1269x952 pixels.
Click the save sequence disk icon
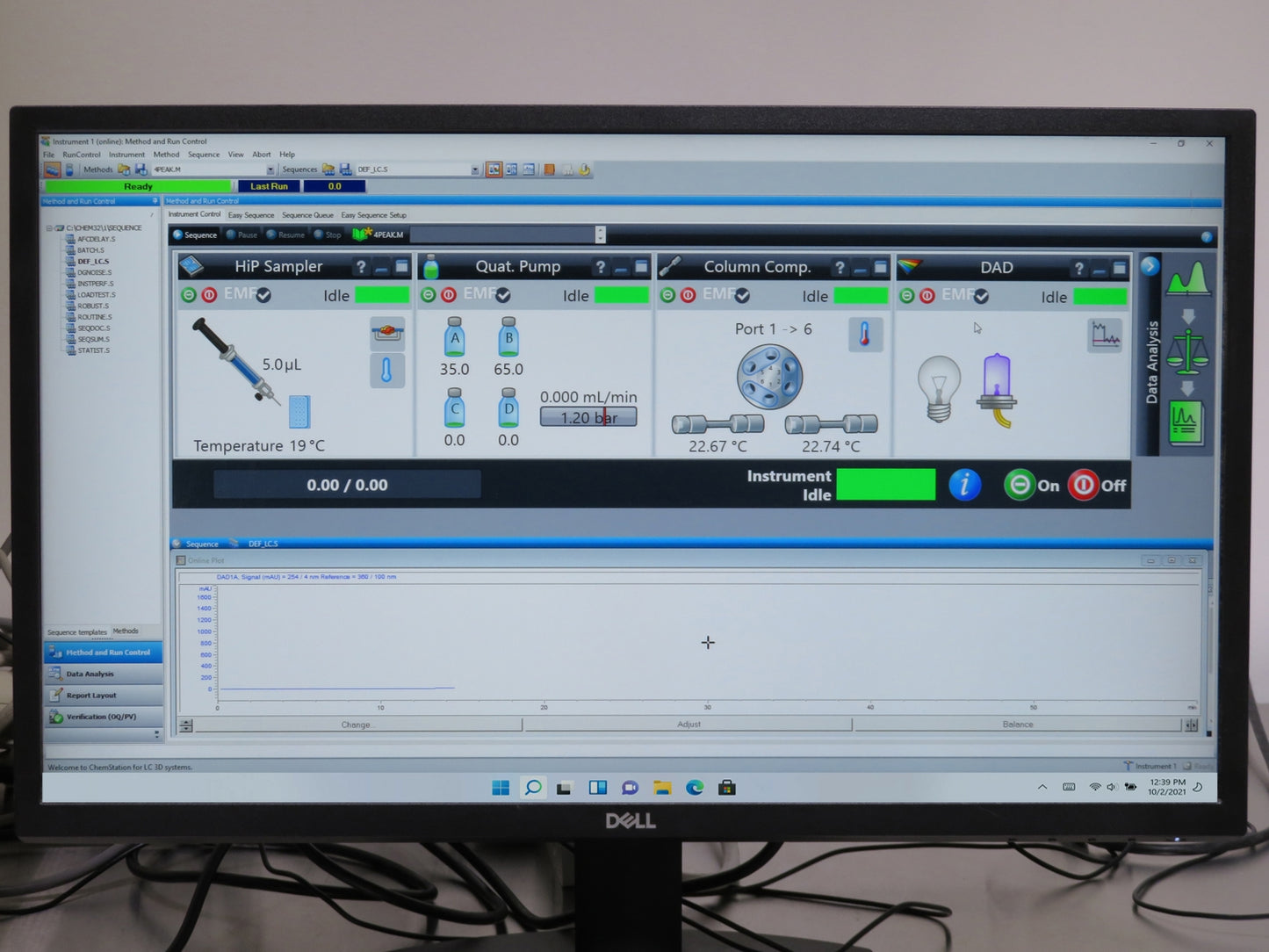pyautogui.click(x=345, y=169)
